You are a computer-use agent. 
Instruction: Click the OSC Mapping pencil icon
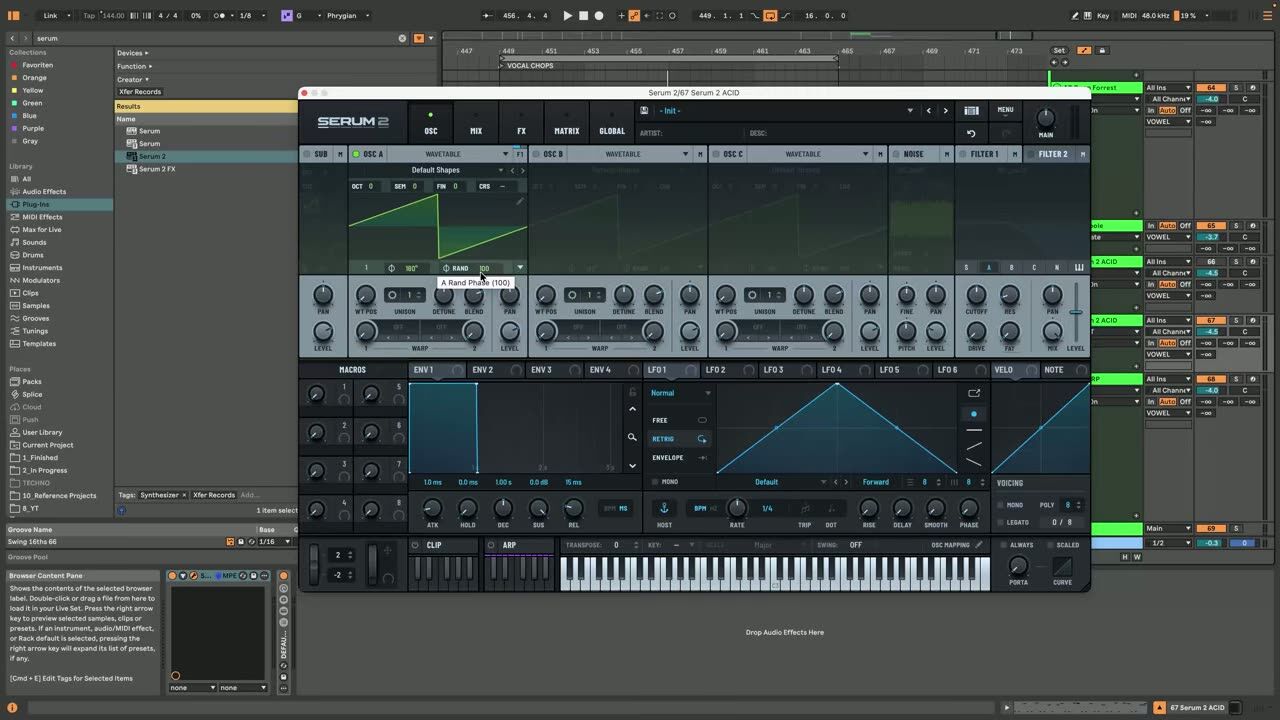[x=979, y=545]
